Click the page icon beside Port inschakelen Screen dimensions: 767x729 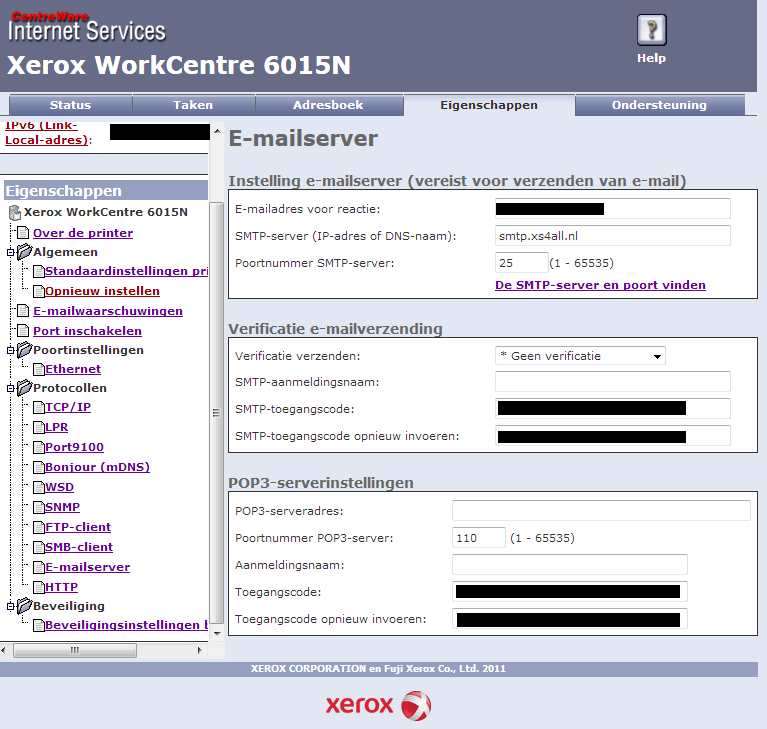(23, 331)
